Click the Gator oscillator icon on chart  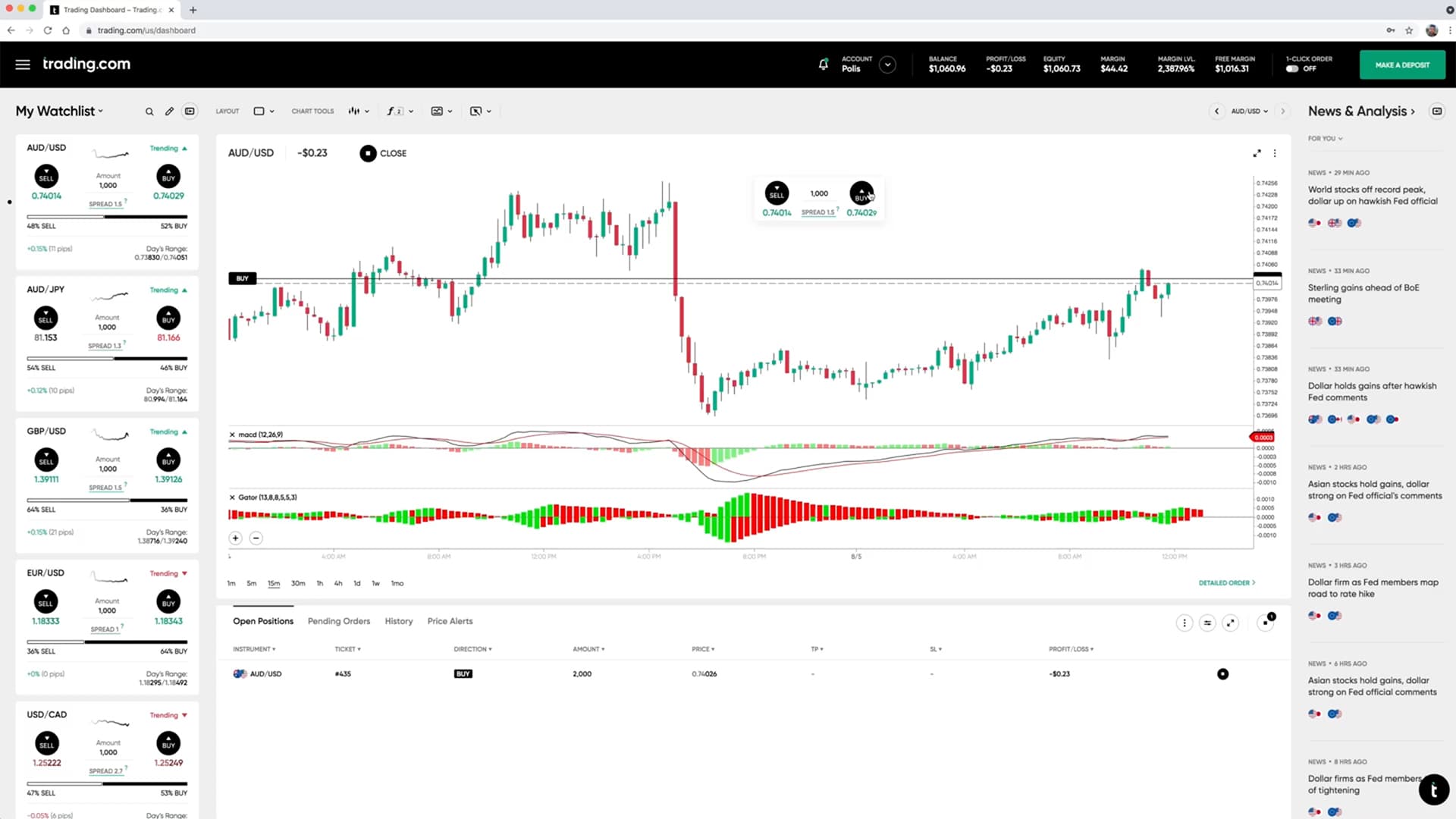click(232, 497)
